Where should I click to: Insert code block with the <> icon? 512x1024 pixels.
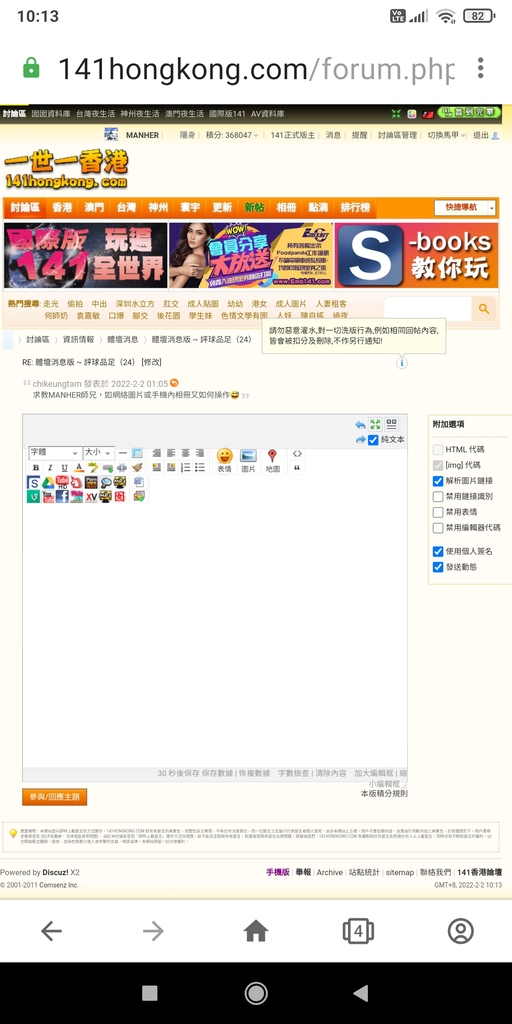297,454
